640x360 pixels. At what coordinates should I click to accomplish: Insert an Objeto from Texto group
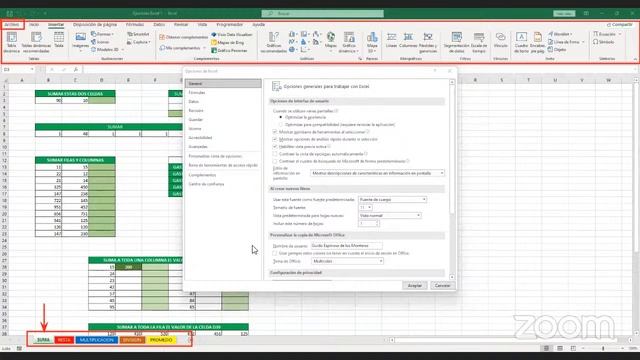coord(557,50)
